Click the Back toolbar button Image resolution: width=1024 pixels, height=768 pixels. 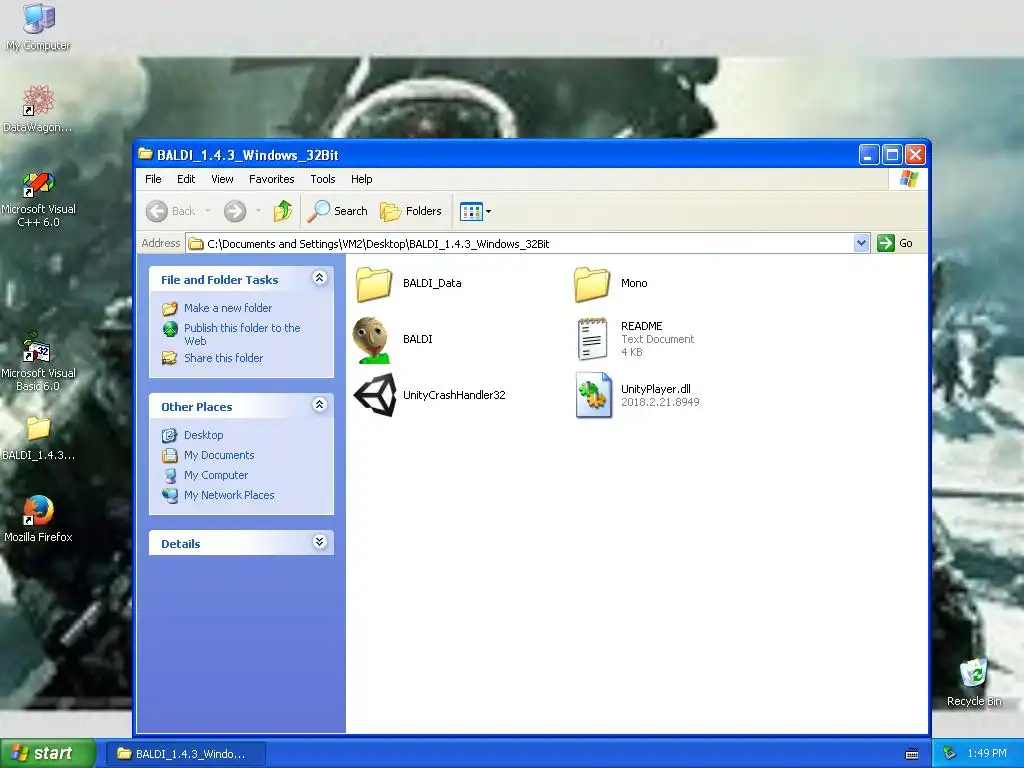(x=171, y=211)
